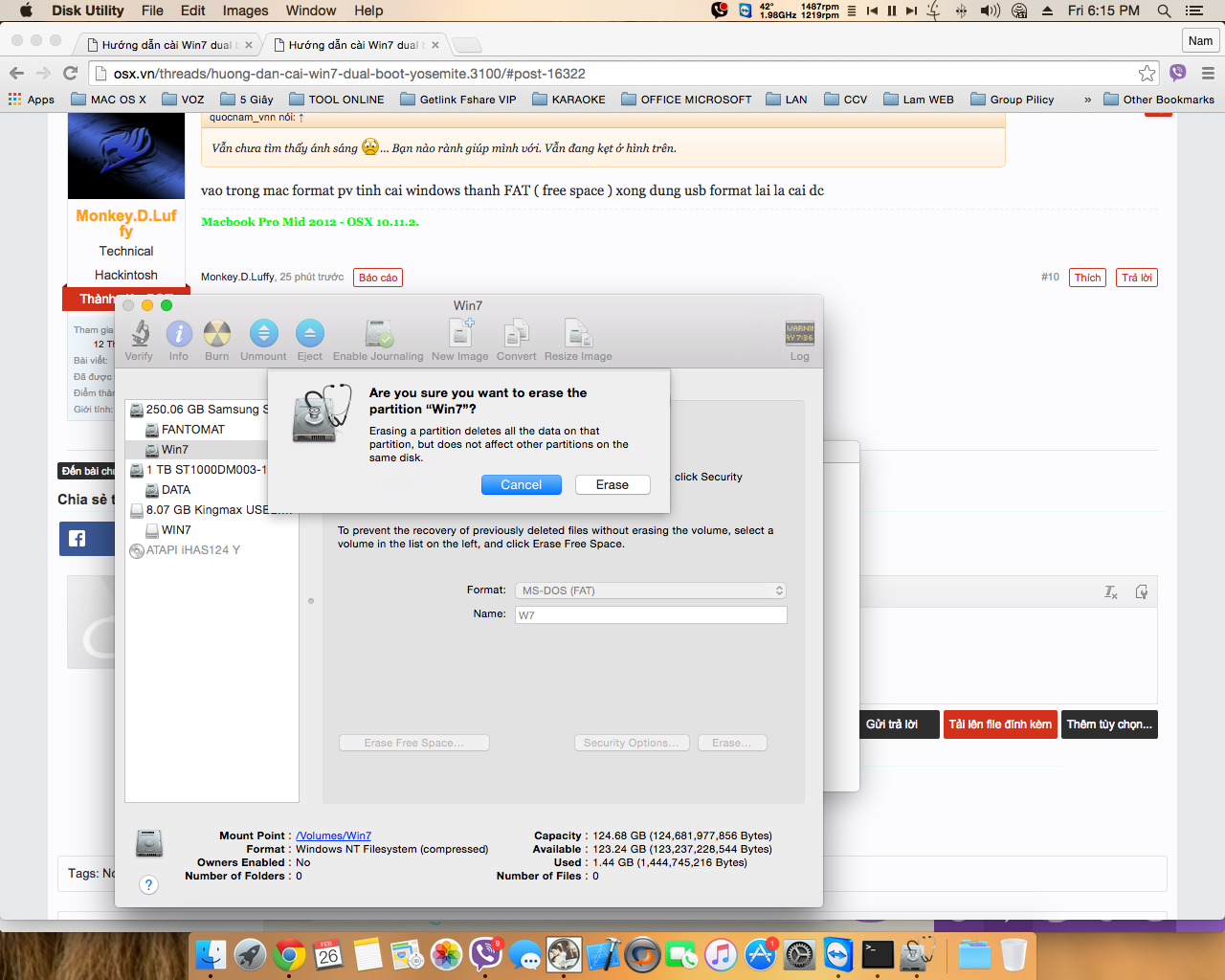Bookmark this page with the star icon
The width and height of the screenshot is (1225, 980).
pos(1147,74)
